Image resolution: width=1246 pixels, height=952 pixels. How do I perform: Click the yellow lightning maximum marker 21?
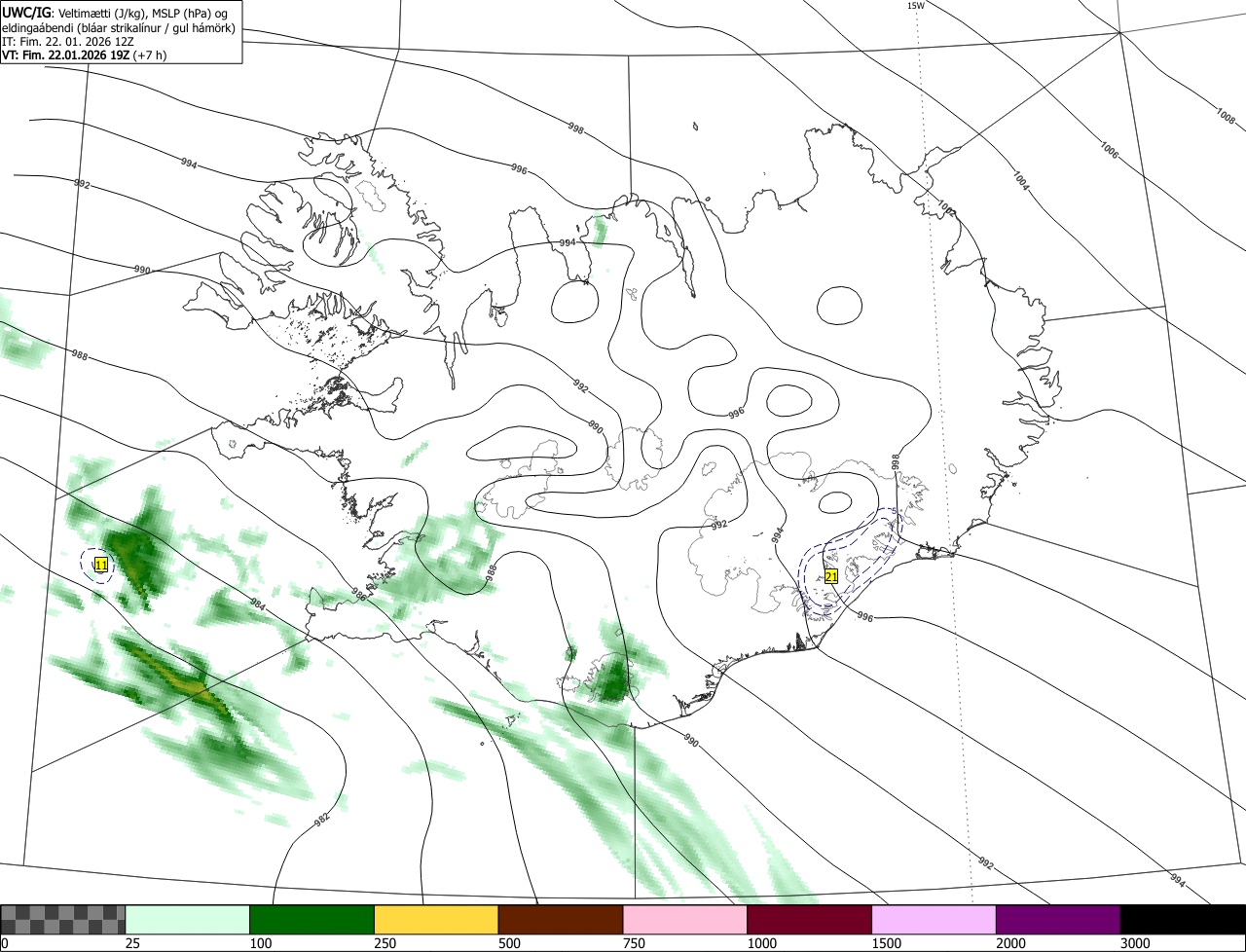click(831, 576)
